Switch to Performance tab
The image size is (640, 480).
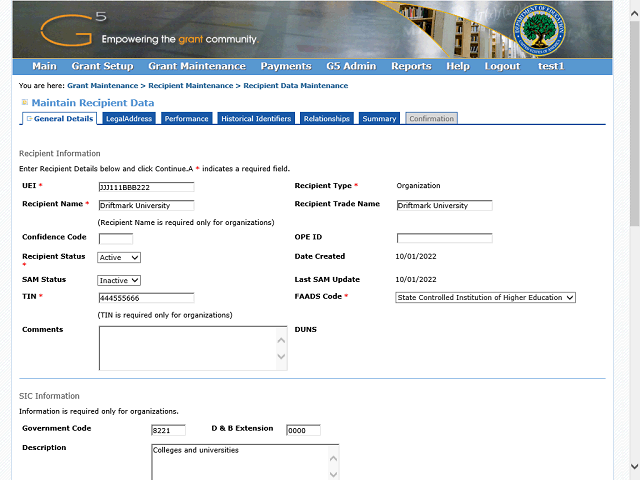[187, 118]
